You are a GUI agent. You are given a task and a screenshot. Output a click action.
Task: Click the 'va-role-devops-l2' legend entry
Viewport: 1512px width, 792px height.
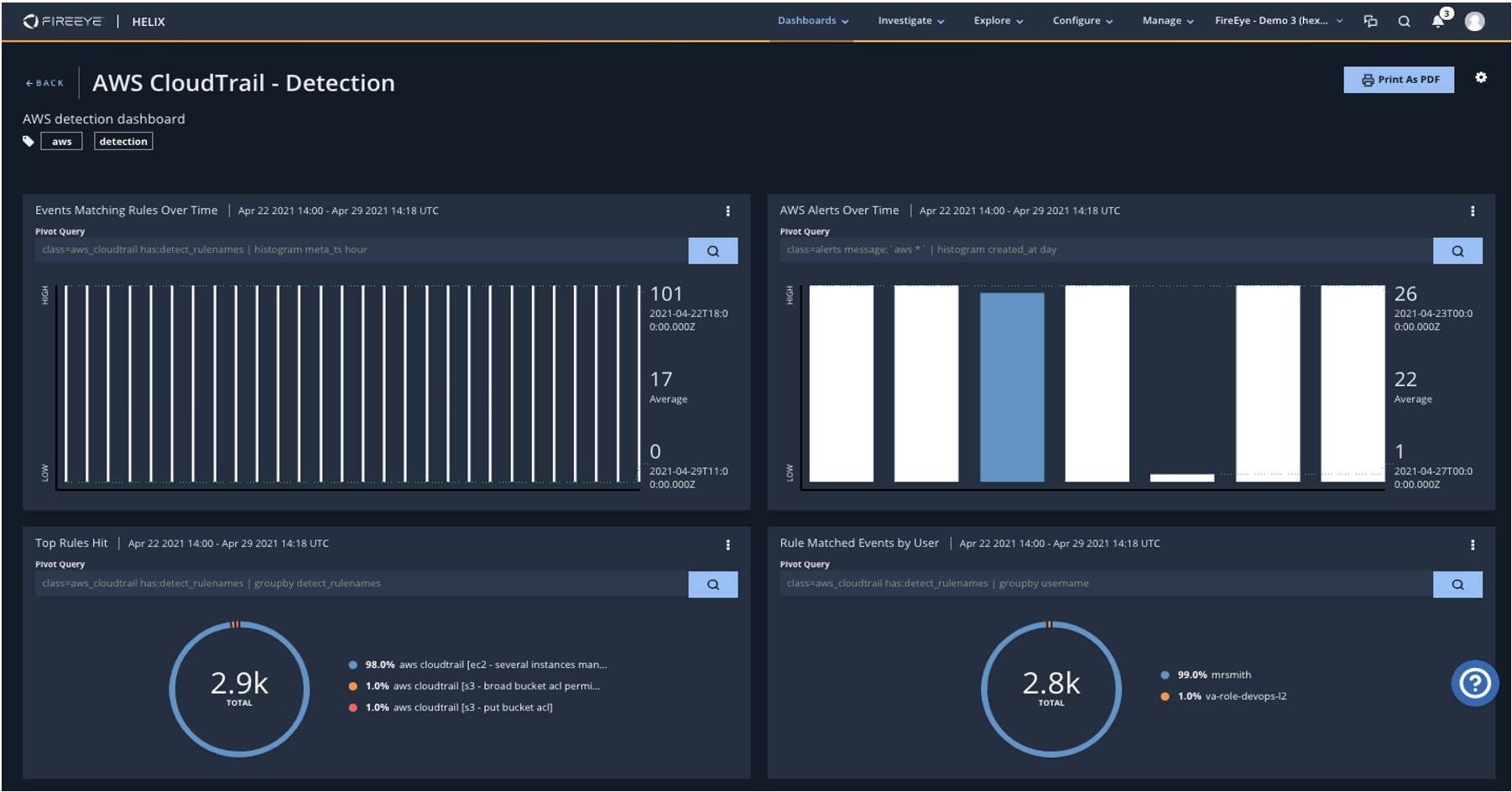(1246, 696)
